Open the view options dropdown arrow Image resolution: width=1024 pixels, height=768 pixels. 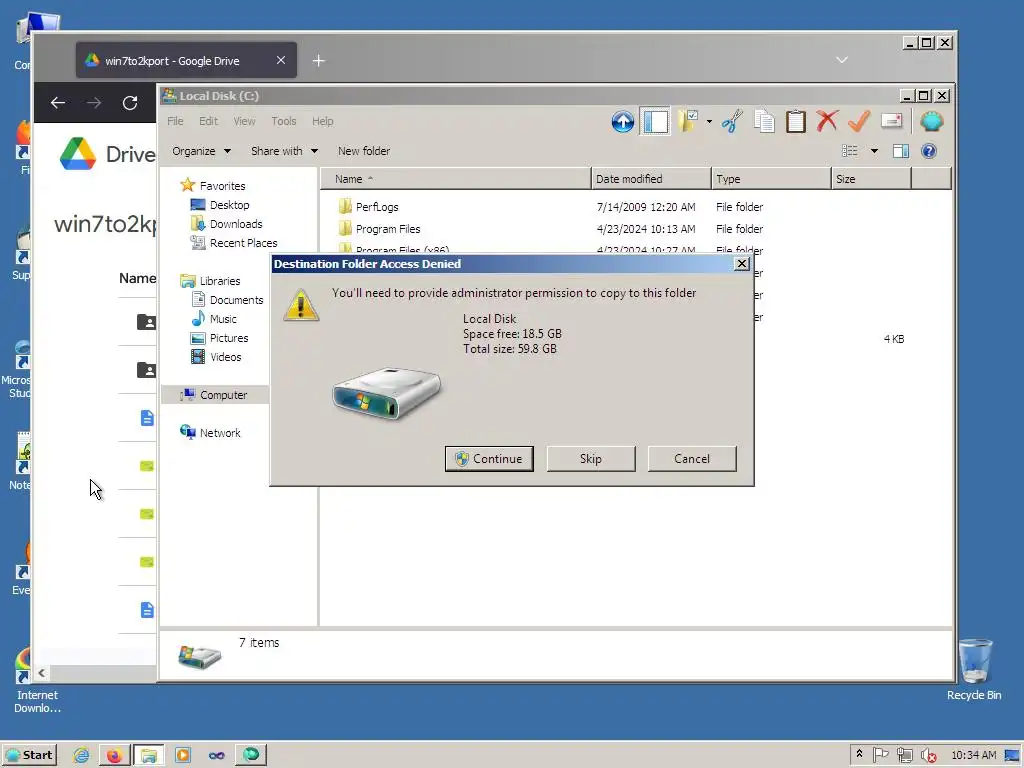[x=874, y=152]
